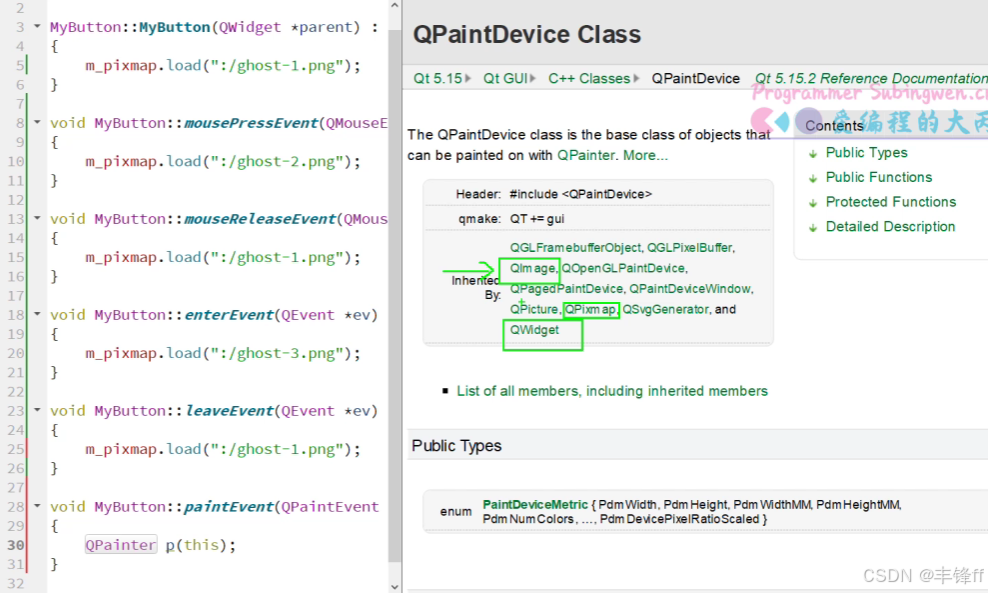Screen dimensions: 988x593
Task: Collapse the MyButton constructor fold arrow
Action: point(37,26)
